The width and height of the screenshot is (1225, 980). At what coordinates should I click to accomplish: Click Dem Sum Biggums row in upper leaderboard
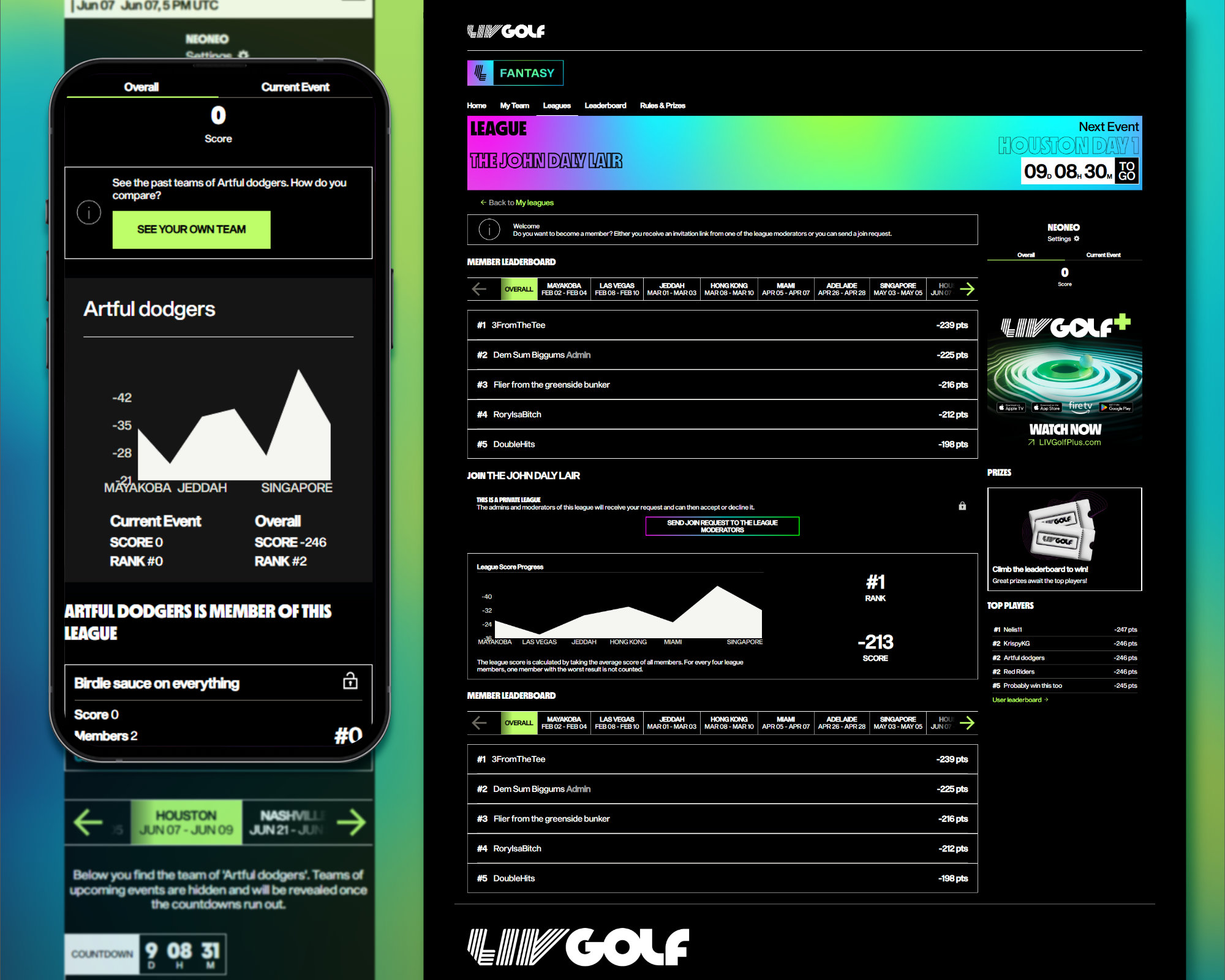(x=722, y=355)
